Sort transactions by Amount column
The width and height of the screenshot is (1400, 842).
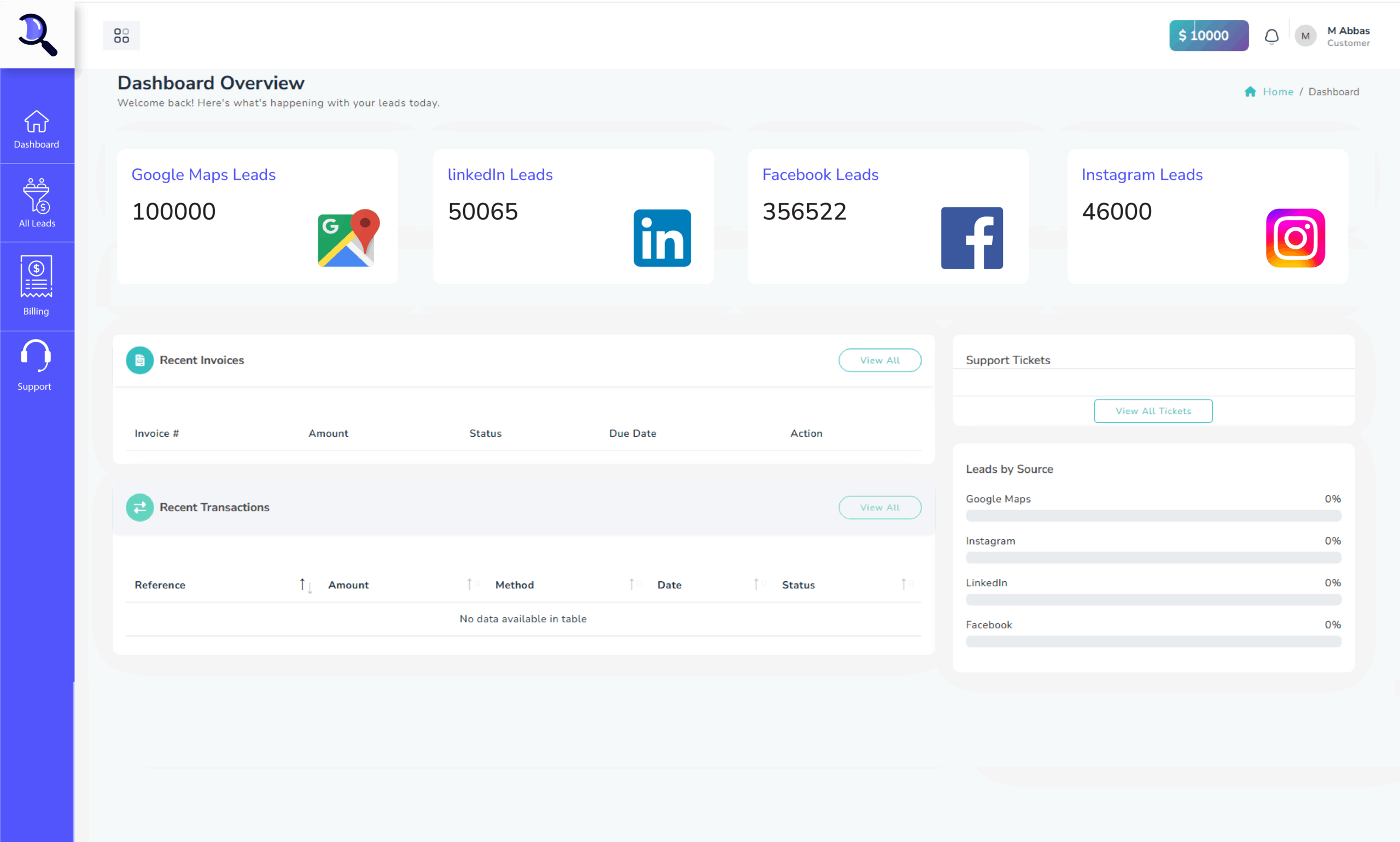[x=348, y=585]
